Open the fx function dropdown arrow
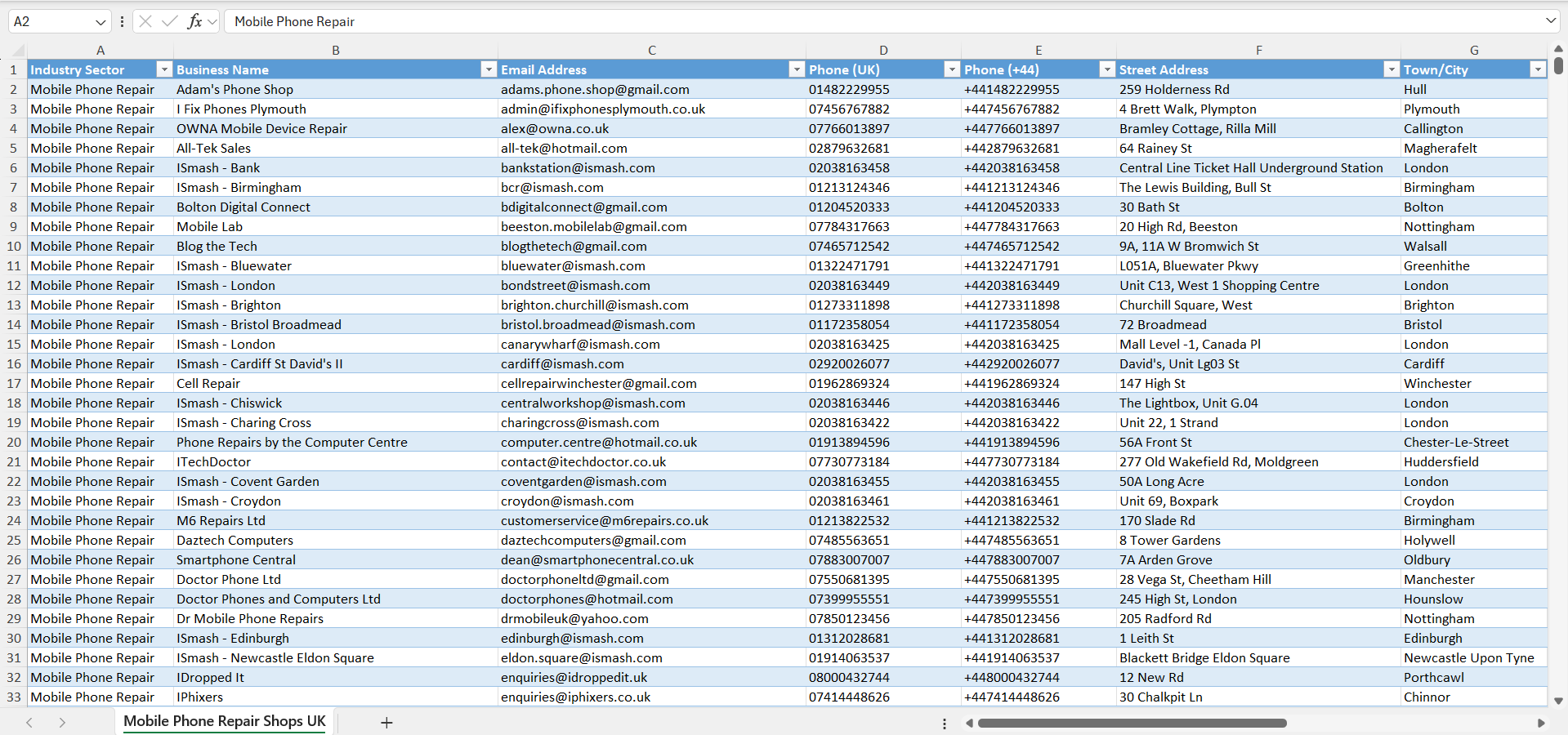 point(212,22)
